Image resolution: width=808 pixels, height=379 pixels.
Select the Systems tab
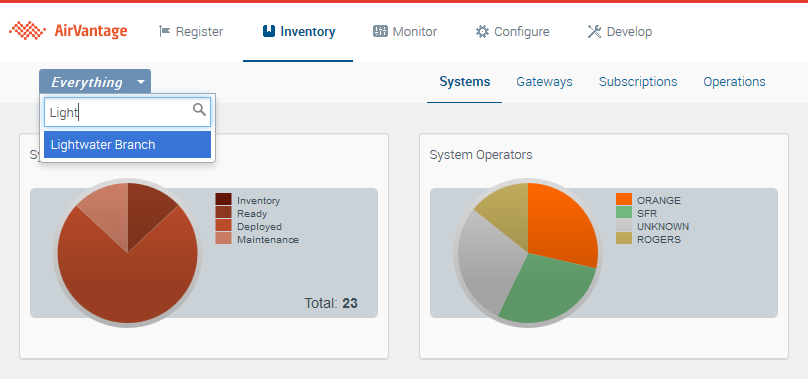coord(464,81)
